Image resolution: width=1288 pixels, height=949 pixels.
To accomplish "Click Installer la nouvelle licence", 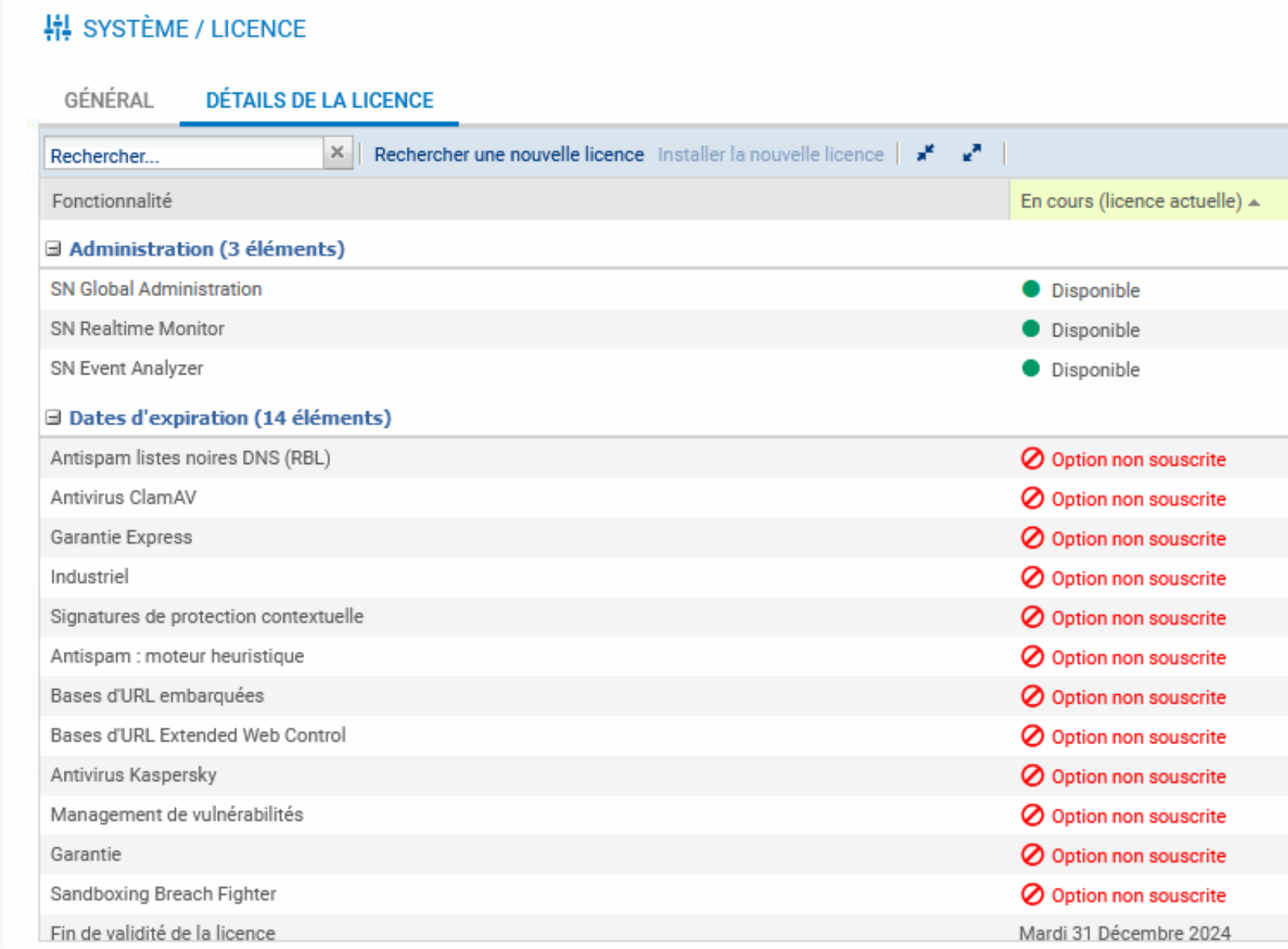I will pyautogui.click(x=770, y=154).
